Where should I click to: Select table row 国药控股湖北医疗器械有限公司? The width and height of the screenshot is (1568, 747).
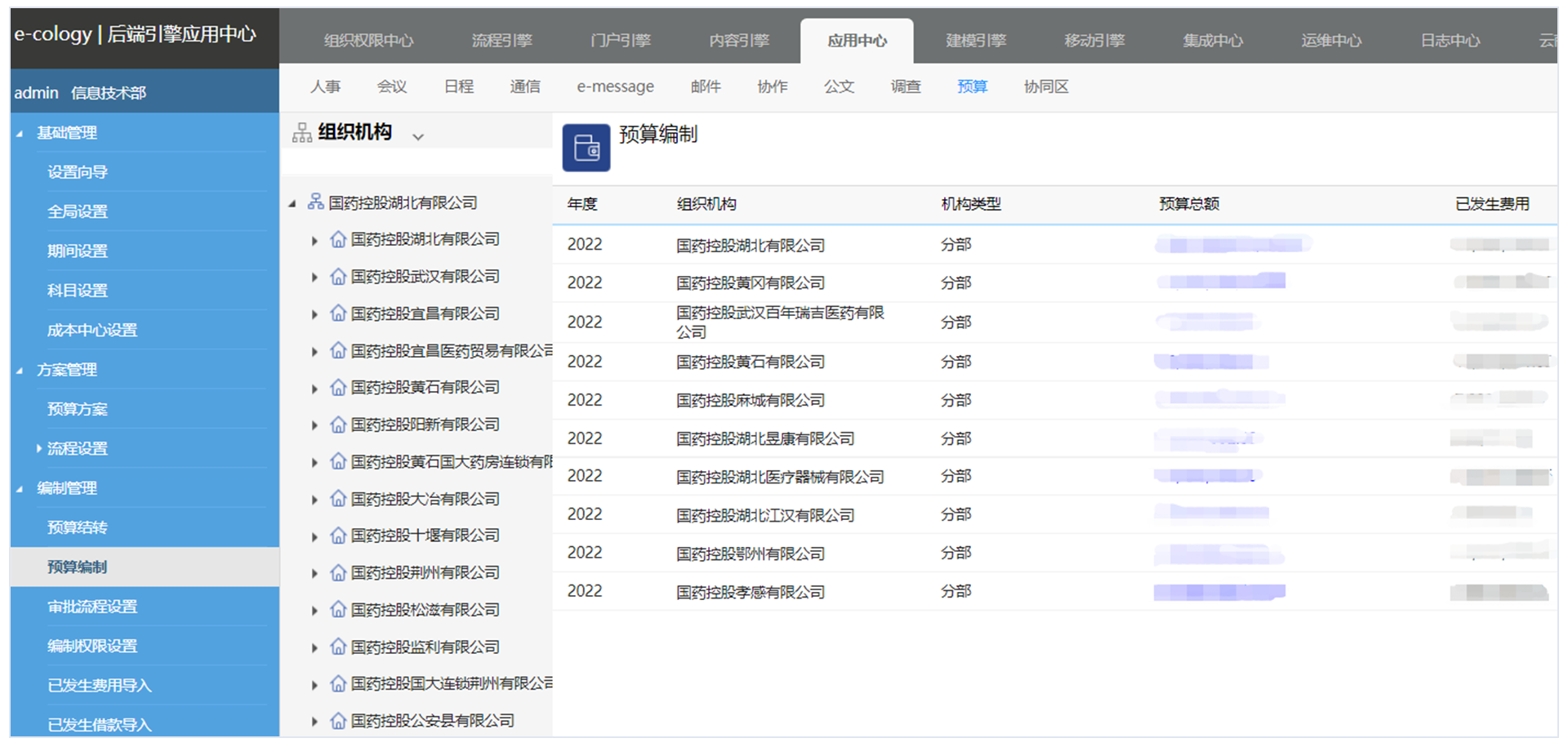[x=1055, y=477]
